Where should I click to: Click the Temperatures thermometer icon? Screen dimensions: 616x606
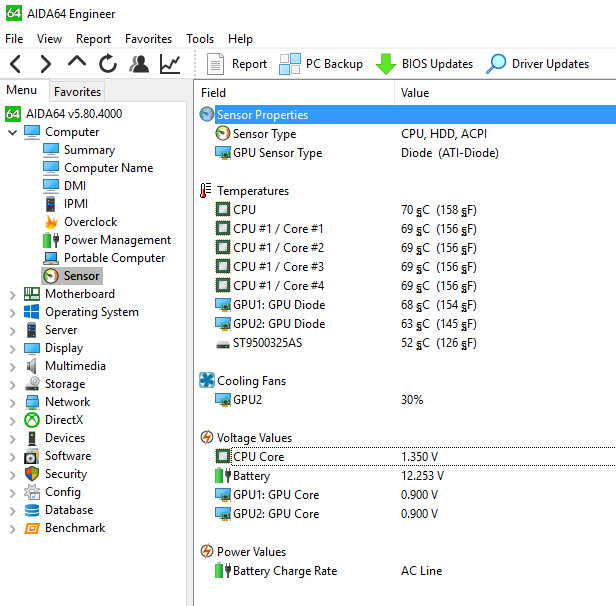point(205,190)
